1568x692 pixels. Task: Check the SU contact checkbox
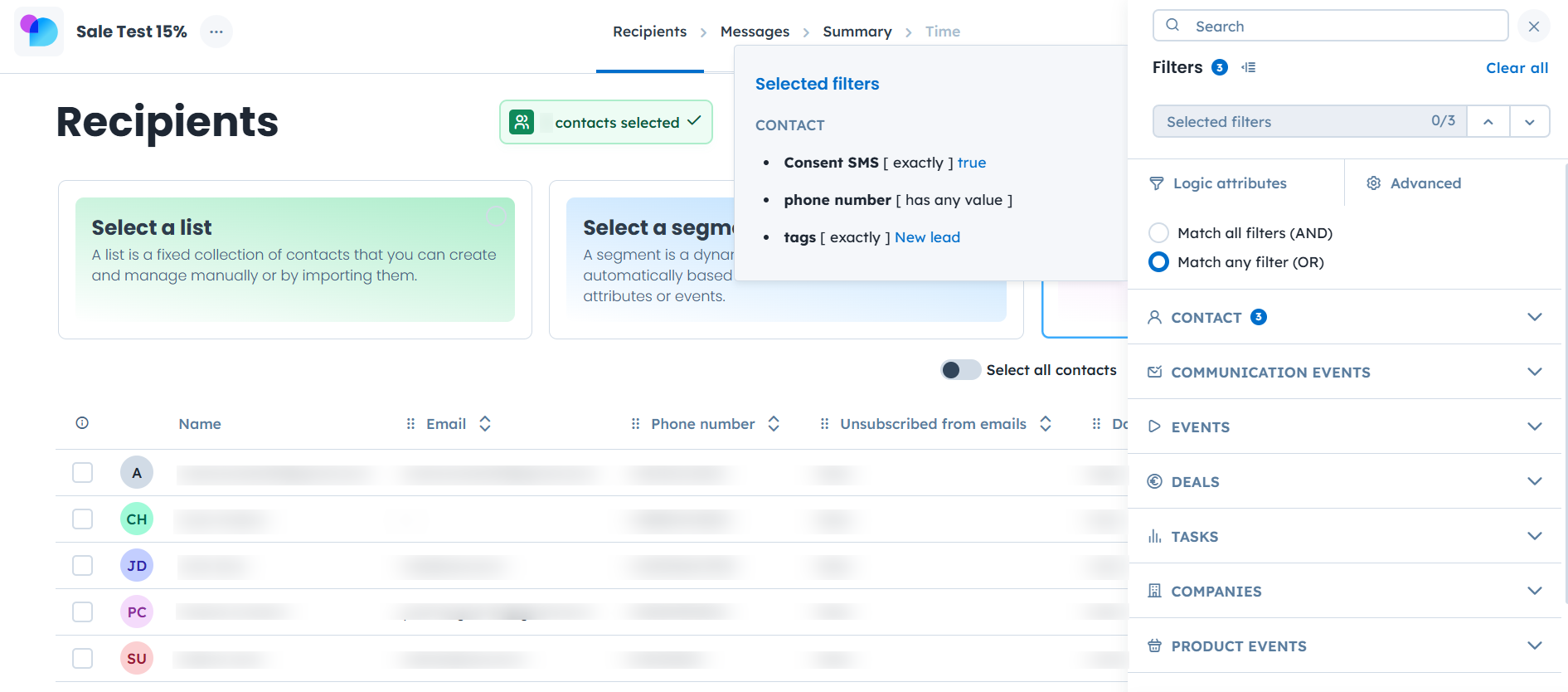[82, 659]
